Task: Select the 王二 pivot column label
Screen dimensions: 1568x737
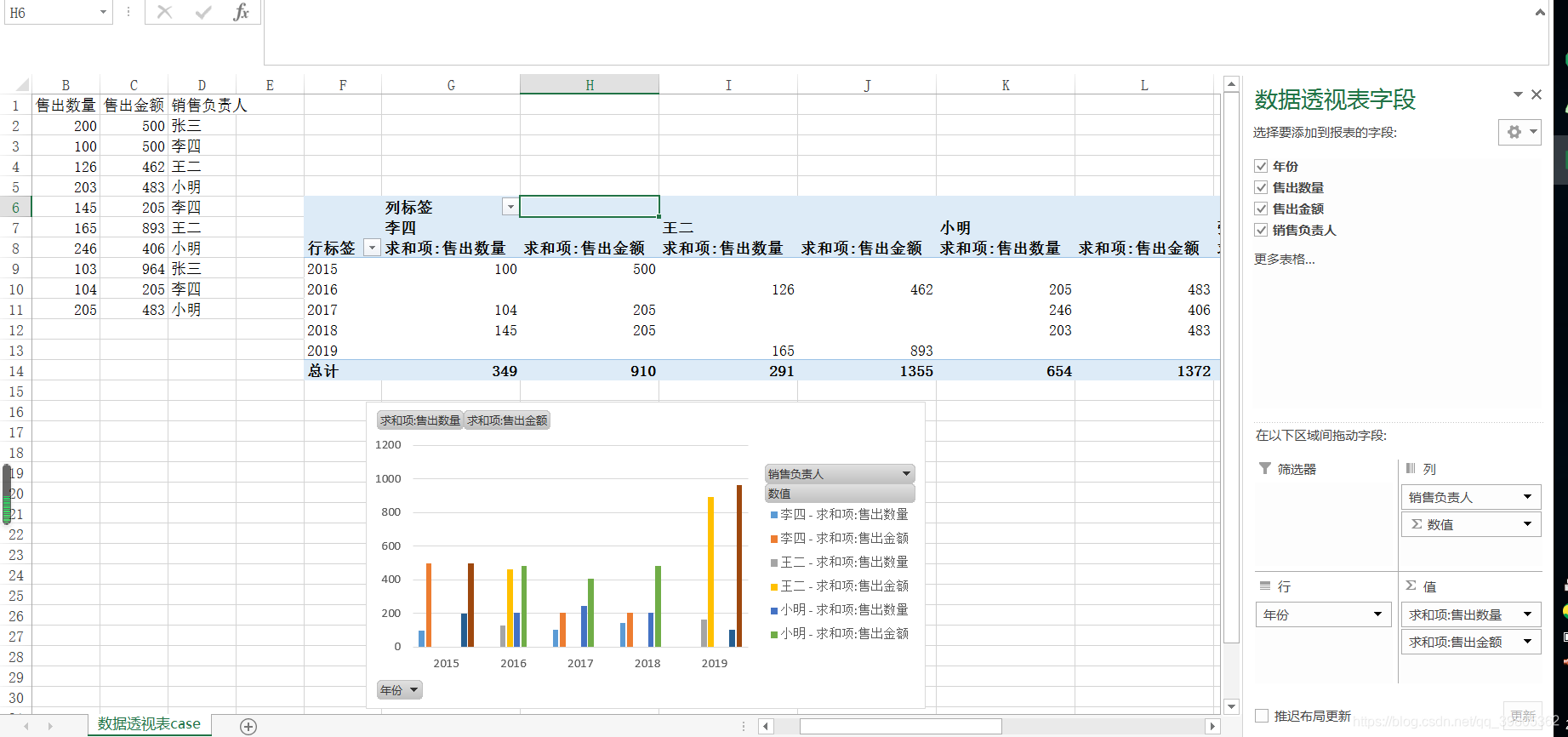Action: click(678, 227)
